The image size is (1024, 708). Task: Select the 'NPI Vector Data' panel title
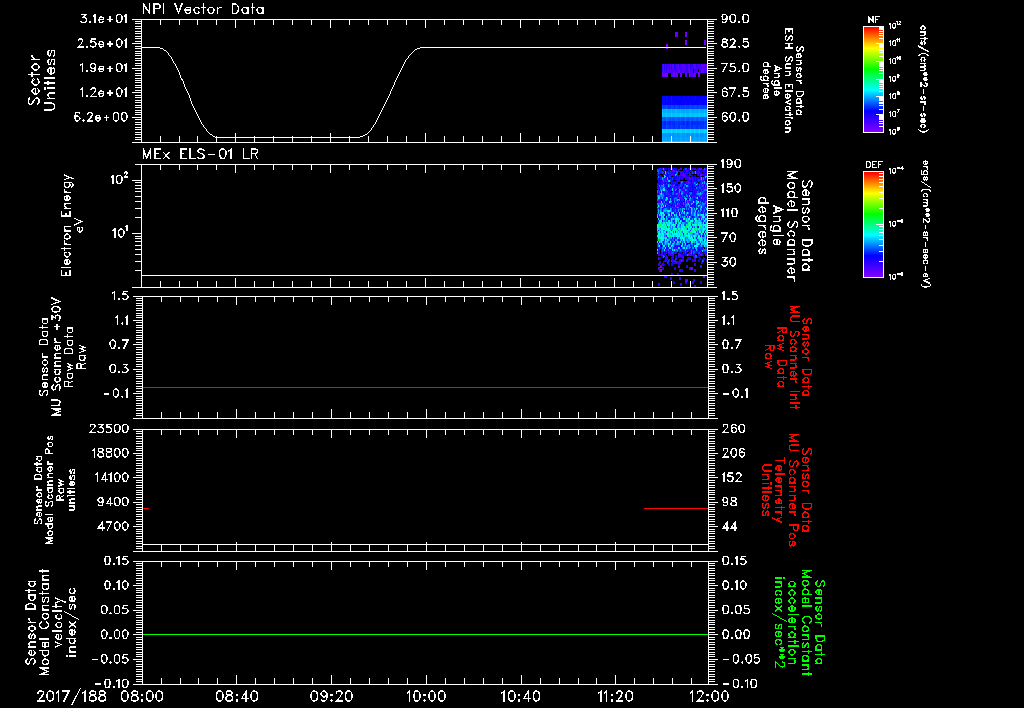tap(203, 9)
